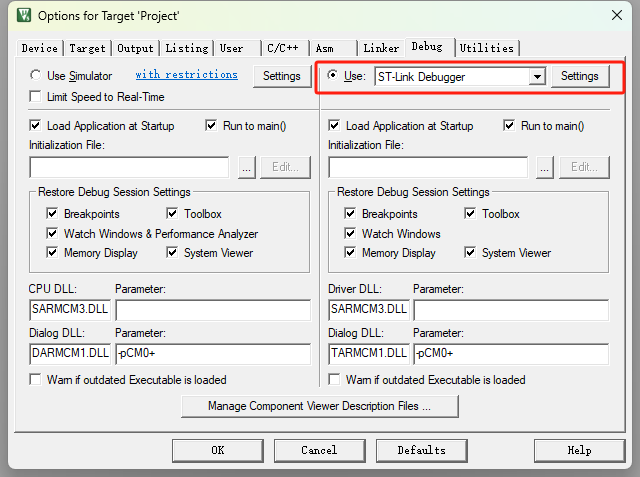Select the Use hardware debugger radio button

pyautogui.click(x=333, y=75)
